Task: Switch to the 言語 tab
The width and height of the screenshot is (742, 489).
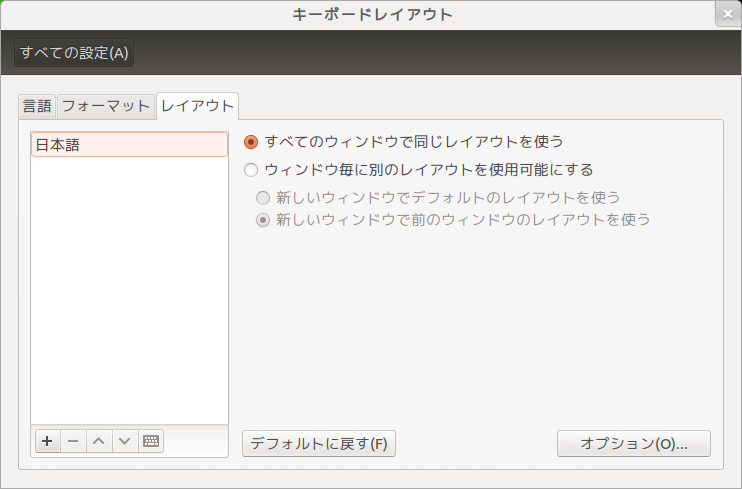Action: click(x=37, y=106)
